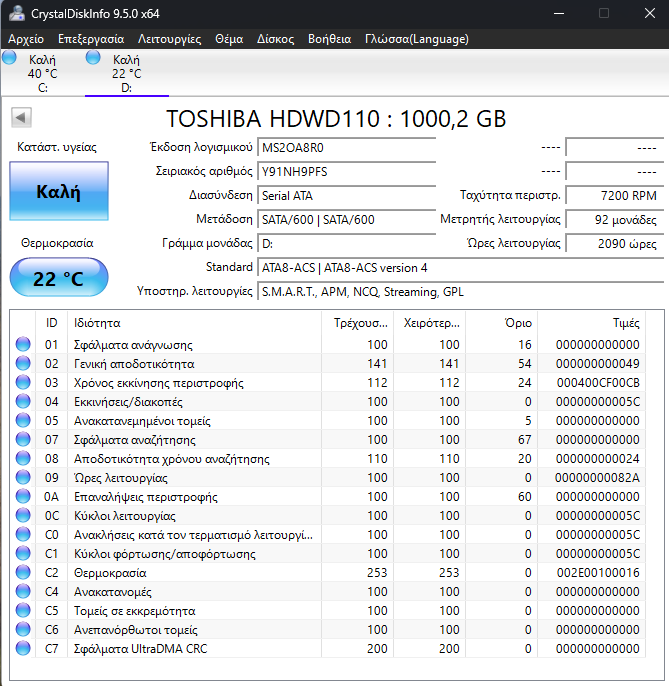
Task: Click the blue health orb on C: tab
Action: click(9, 57)
